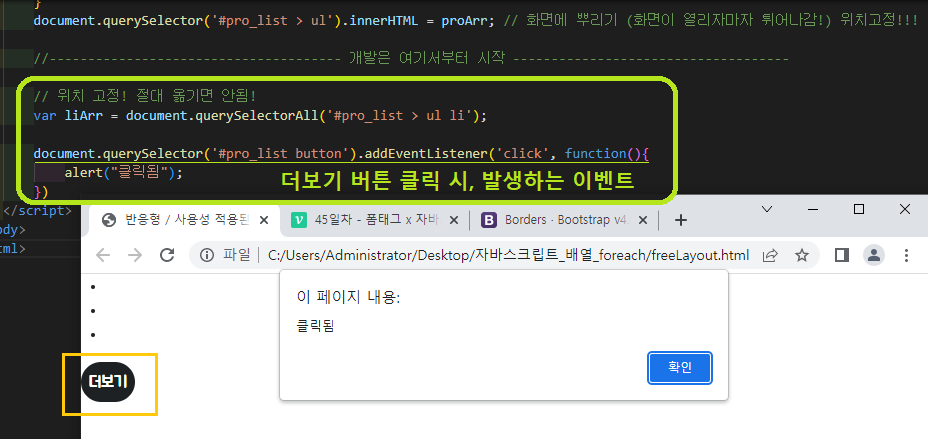Viewport: 928px width, 439px height.
Task: Click the '개발은 여기서부터 시작' comment
Action: (427, 59)
